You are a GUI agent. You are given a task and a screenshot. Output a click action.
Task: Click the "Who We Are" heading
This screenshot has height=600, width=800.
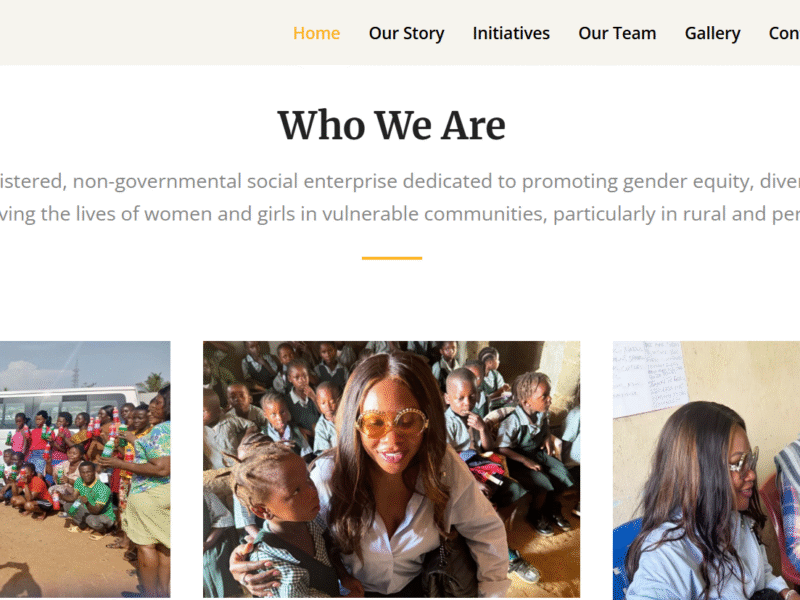[x=391, y=126]
